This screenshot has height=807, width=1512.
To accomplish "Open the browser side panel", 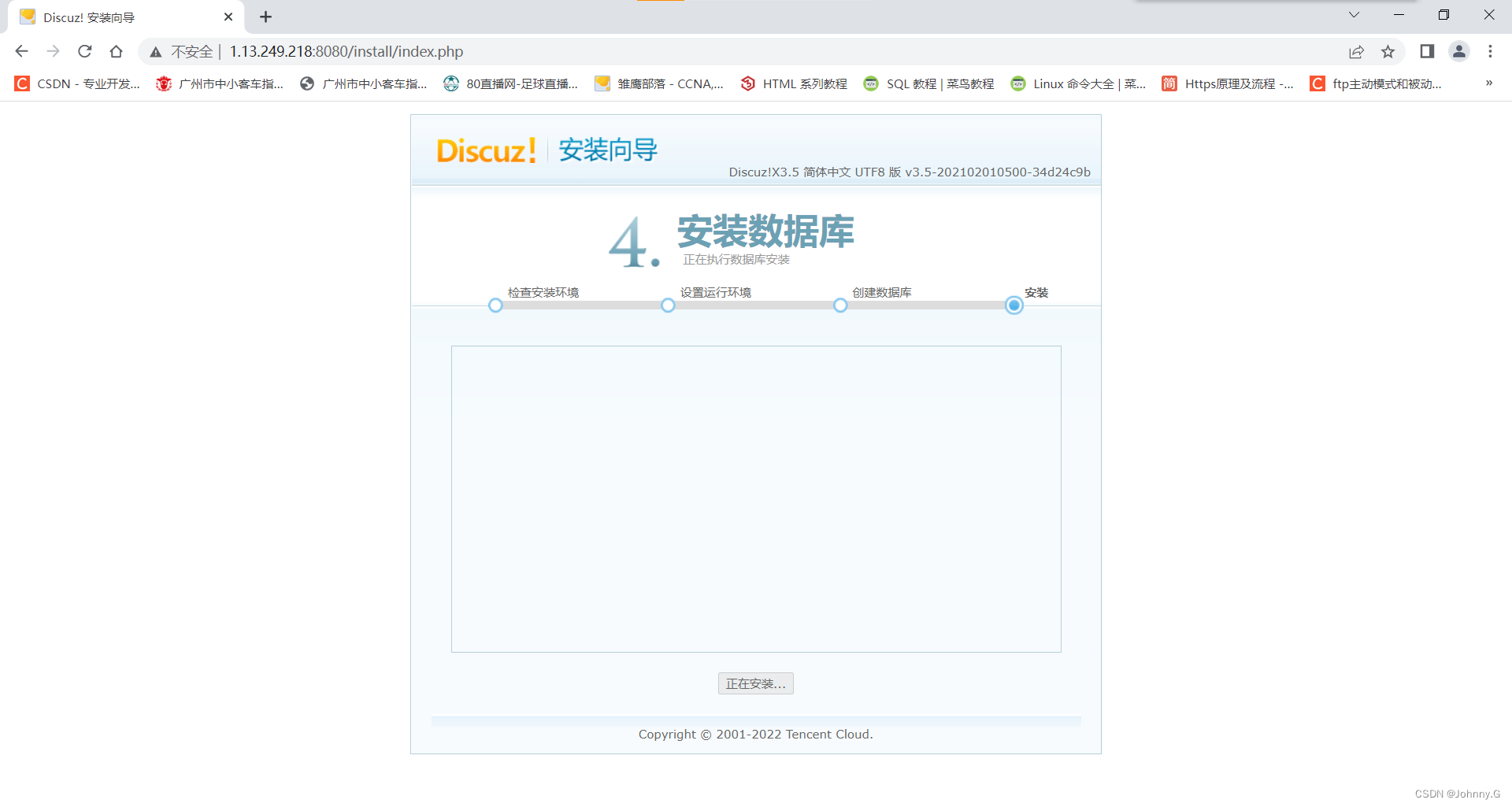I will click(x=1427, y=51).
